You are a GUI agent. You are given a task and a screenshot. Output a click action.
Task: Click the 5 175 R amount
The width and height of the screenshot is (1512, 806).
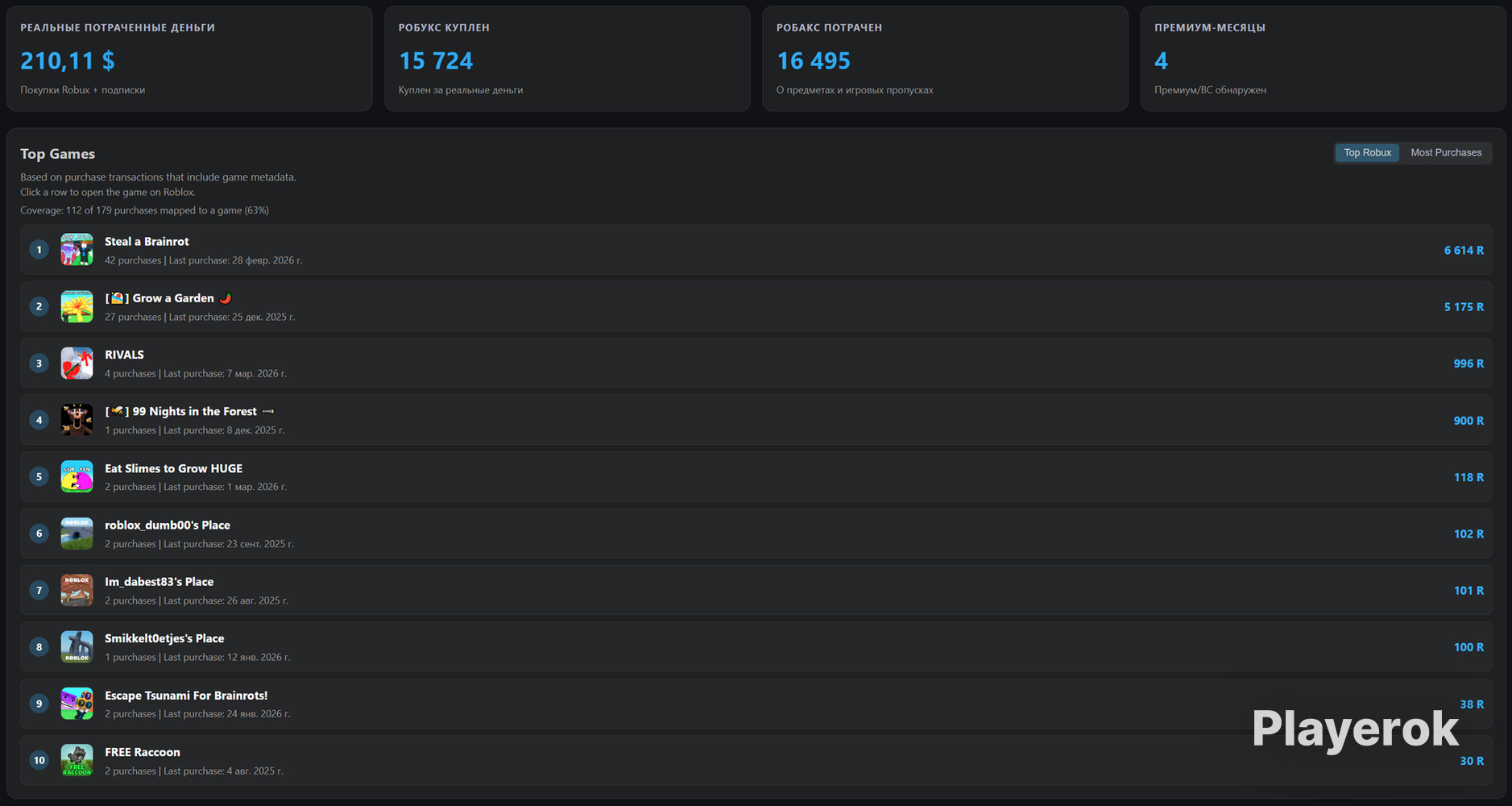[x=1464, y=307]
